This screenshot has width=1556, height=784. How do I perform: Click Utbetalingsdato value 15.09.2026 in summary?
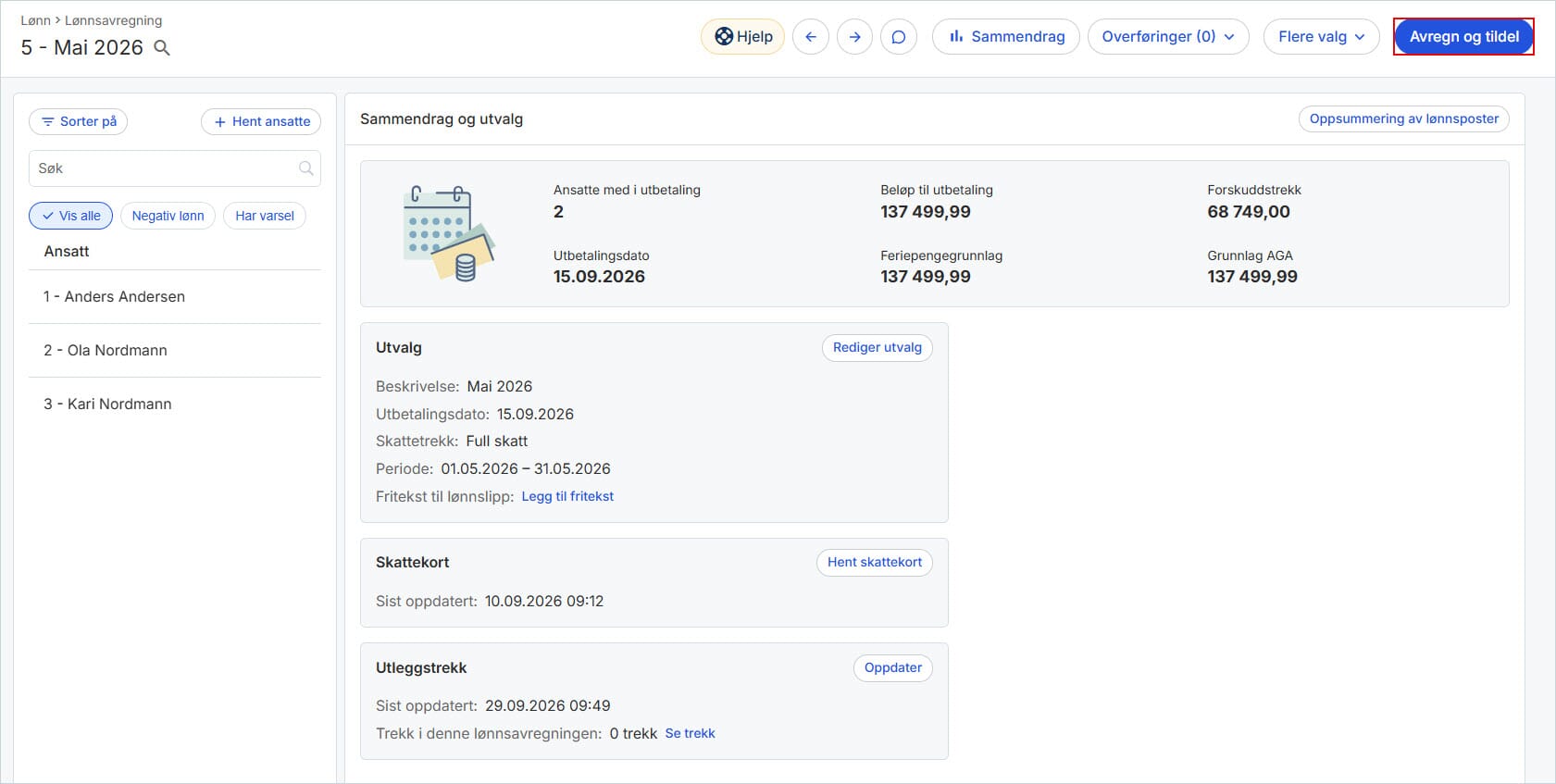(x=599, y=277)
